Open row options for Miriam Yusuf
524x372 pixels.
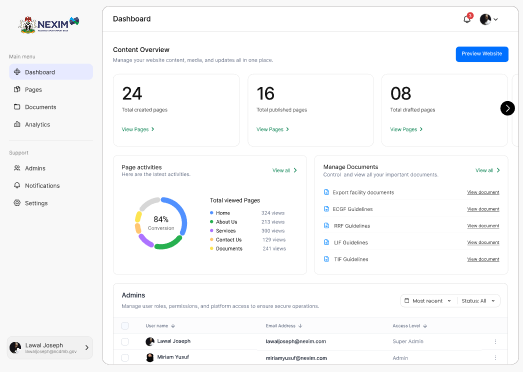click(495, 357)
